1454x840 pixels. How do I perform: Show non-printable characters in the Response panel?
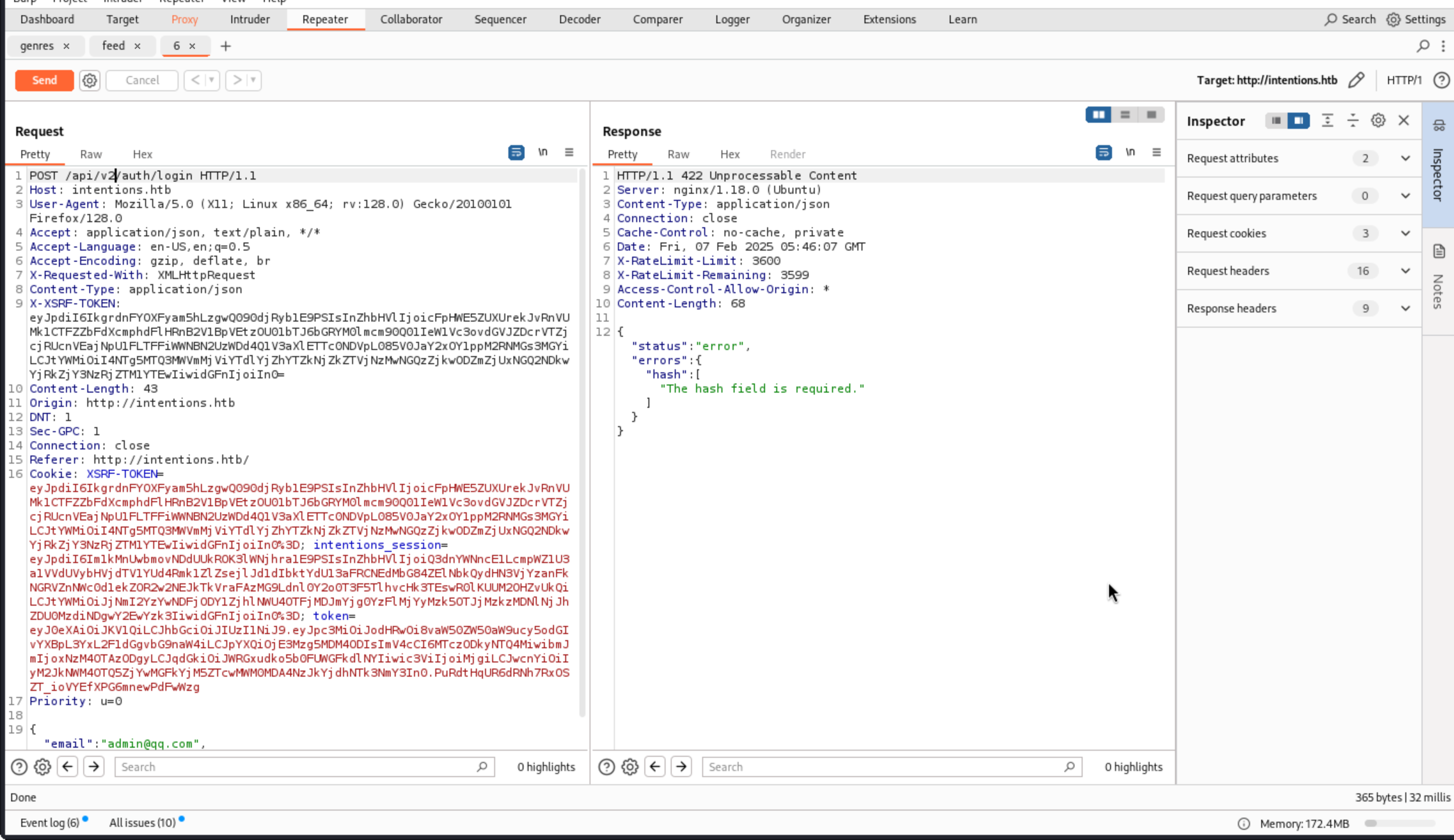[1130, 152]
